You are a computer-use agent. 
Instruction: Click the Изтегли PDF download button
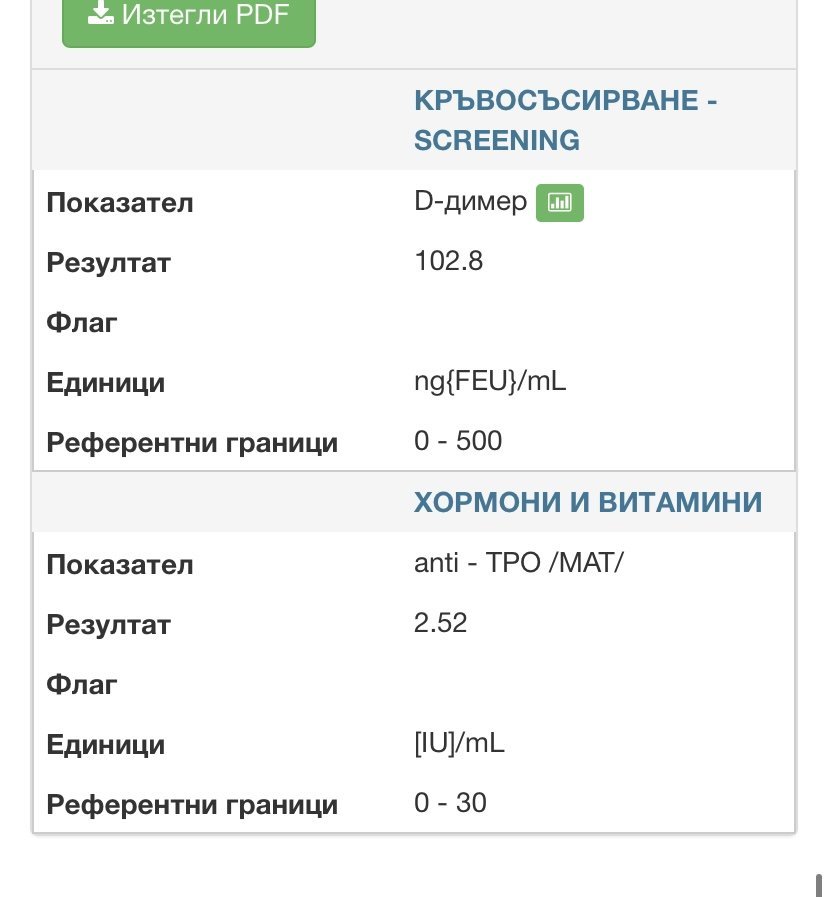(189, 17)
